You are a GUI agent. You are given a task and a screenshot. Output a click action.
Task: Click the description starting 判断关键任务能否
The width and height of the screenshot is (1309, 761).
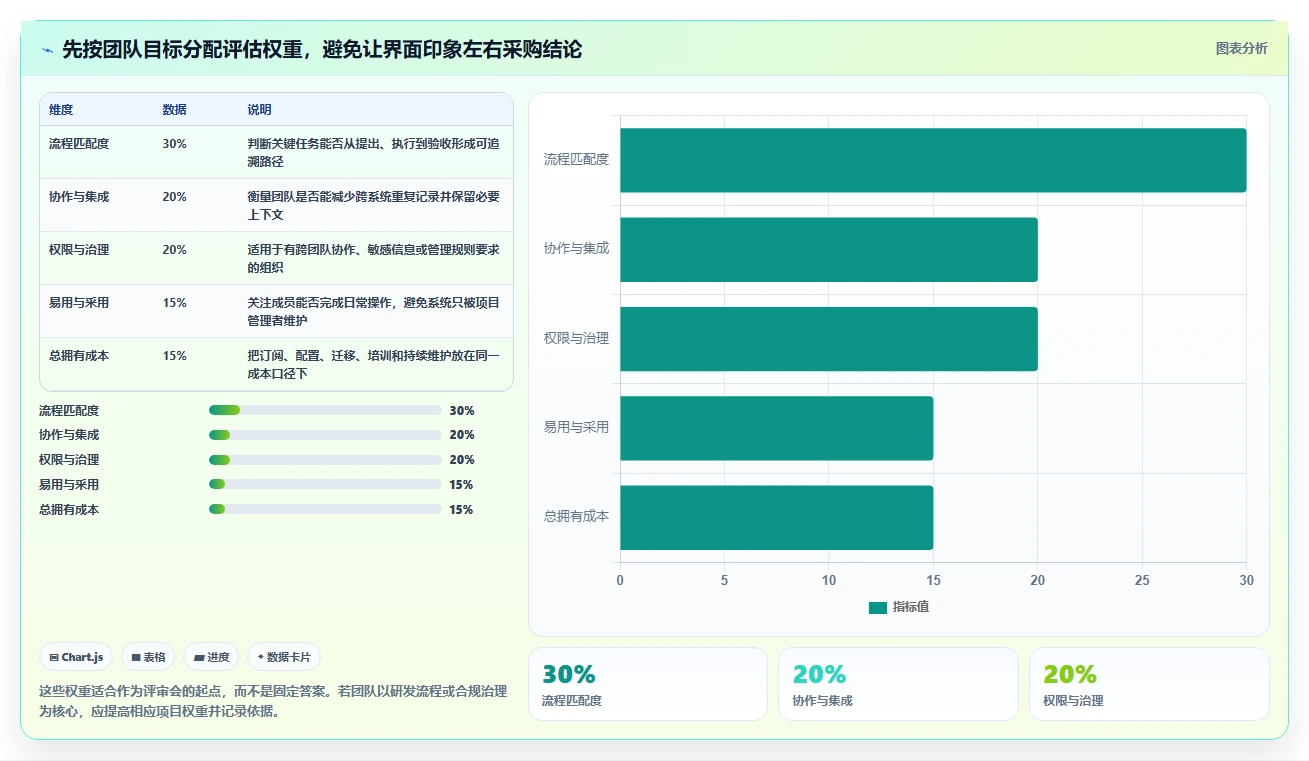click(374, 153)
